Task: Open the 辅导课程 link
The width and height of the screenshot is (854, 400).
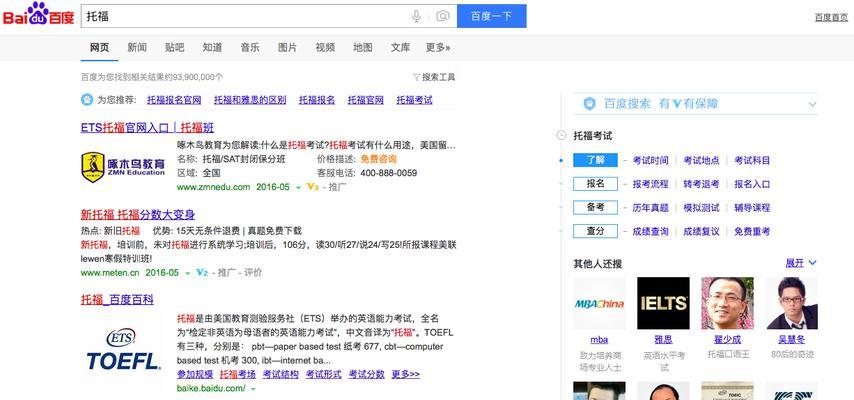Action: [752, 208]
